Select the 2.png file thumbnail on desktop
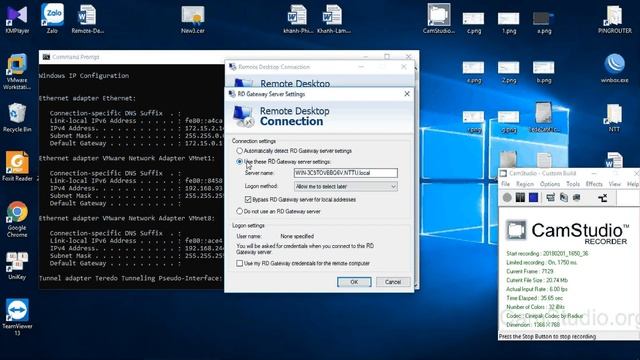This screenshot has width=640, height=360. point(509,71)
